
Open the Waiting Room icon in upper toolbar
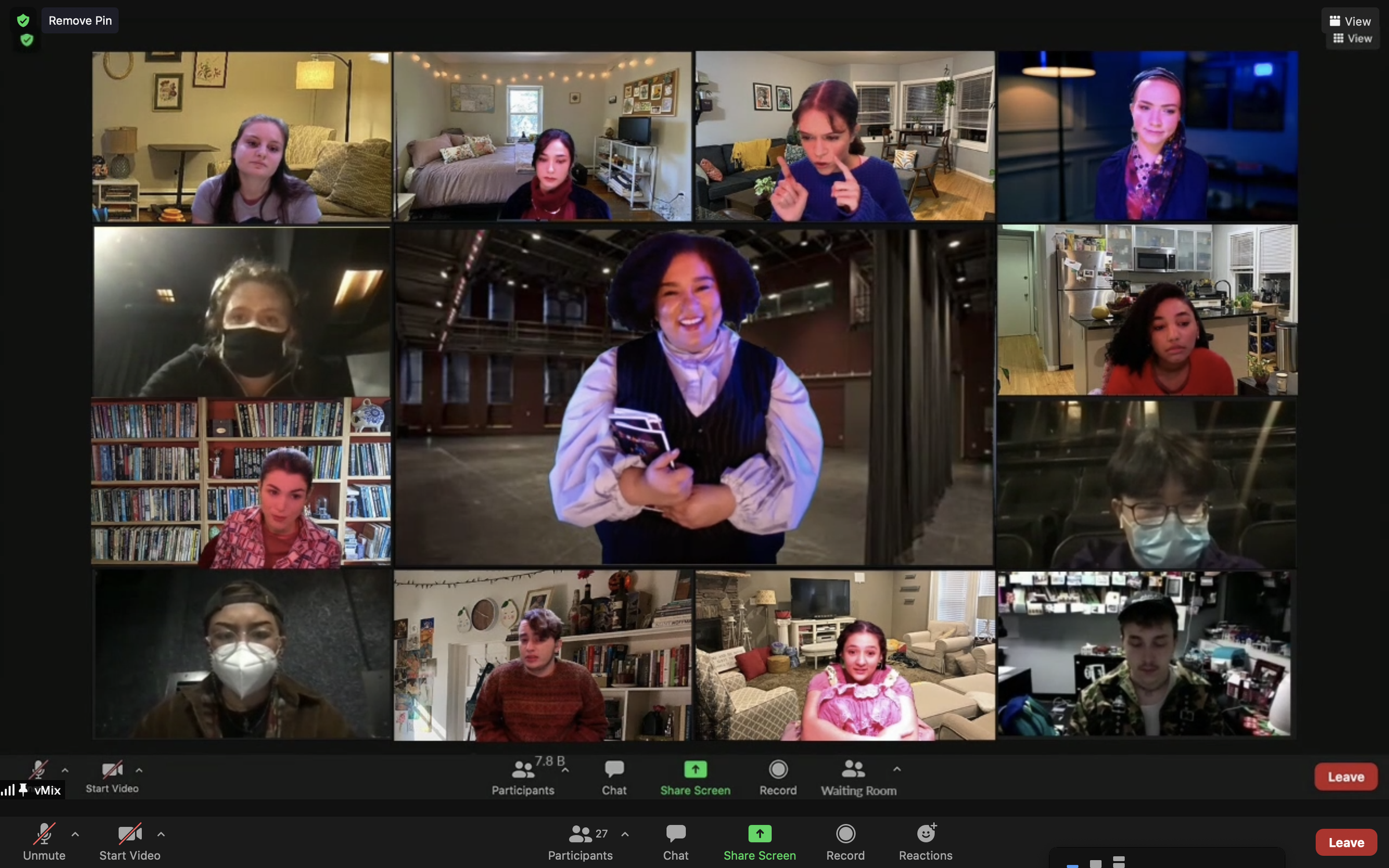pos(853,769)
